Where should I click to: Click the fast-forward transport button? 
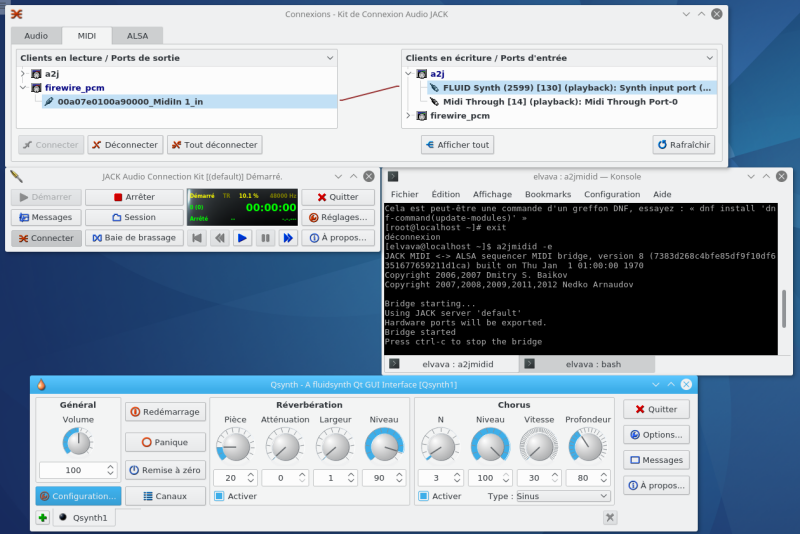coord(288,238)
